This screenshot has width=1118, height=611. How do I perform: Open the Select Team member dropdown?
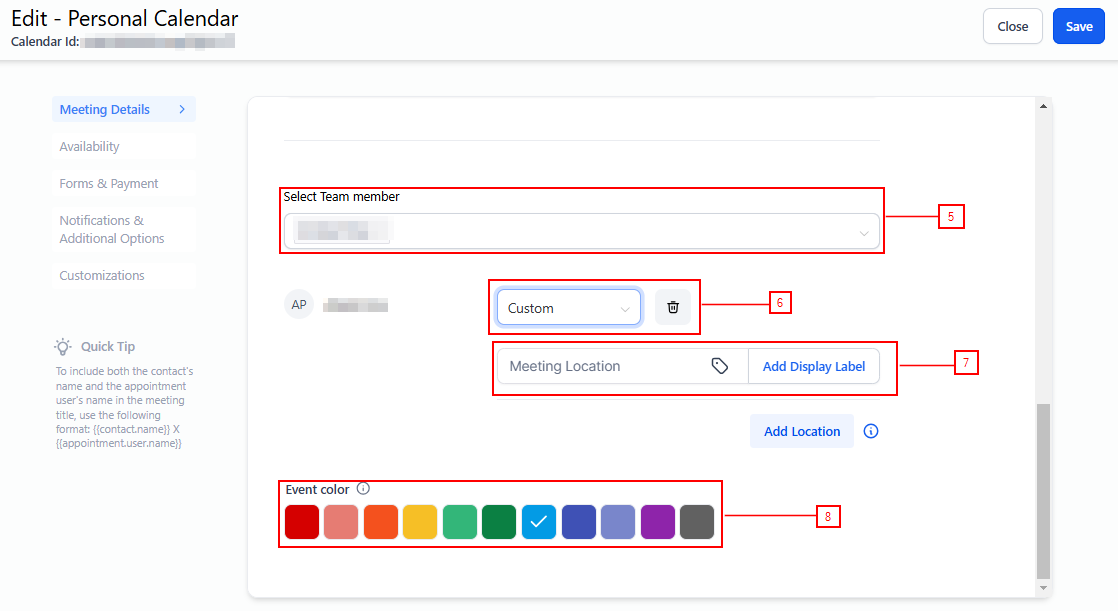pyautogui.click(x=581, y=231)
